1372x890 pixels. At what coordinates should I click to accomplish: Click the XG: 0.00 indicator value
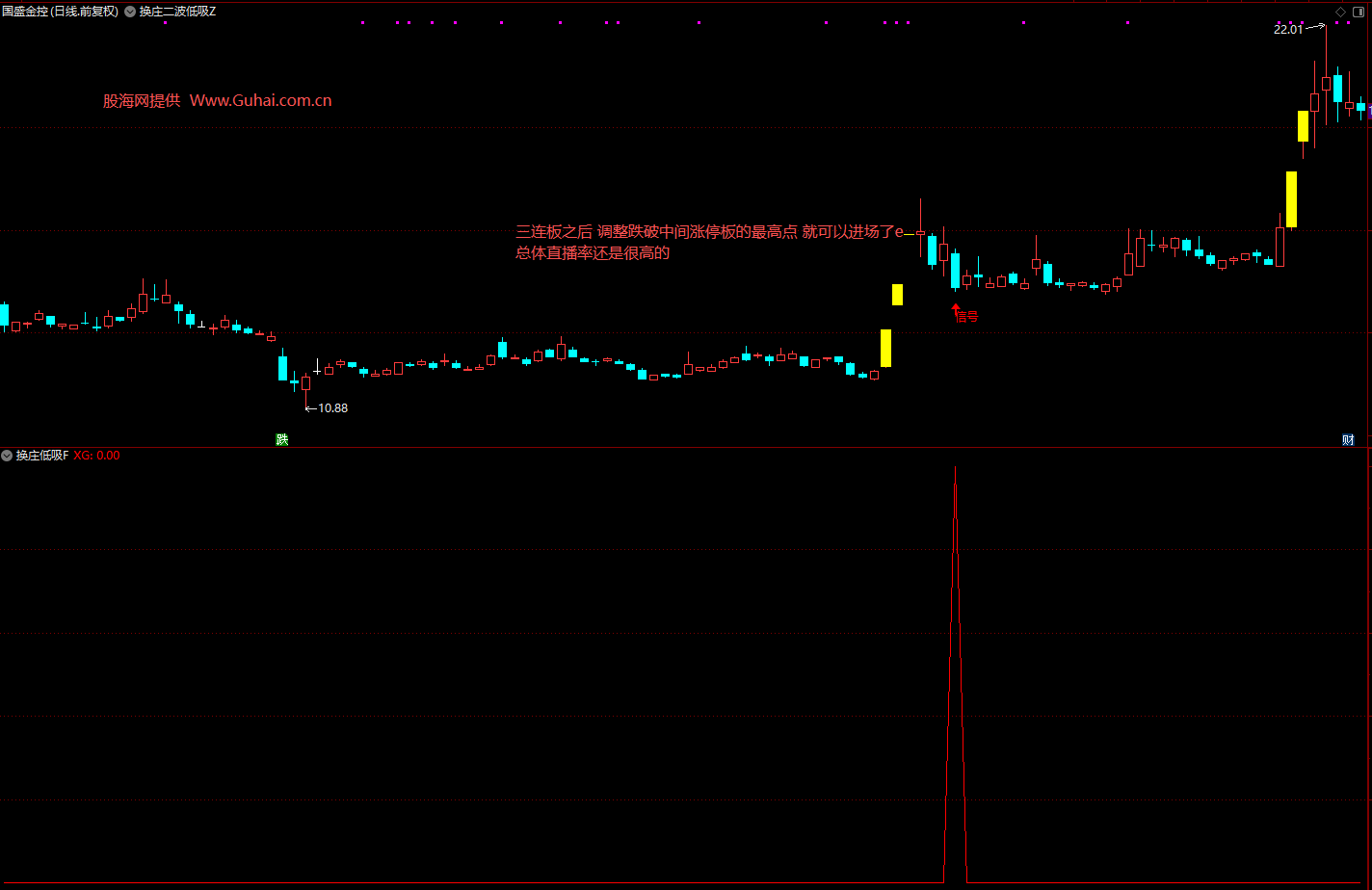click(x=96, y=456)
